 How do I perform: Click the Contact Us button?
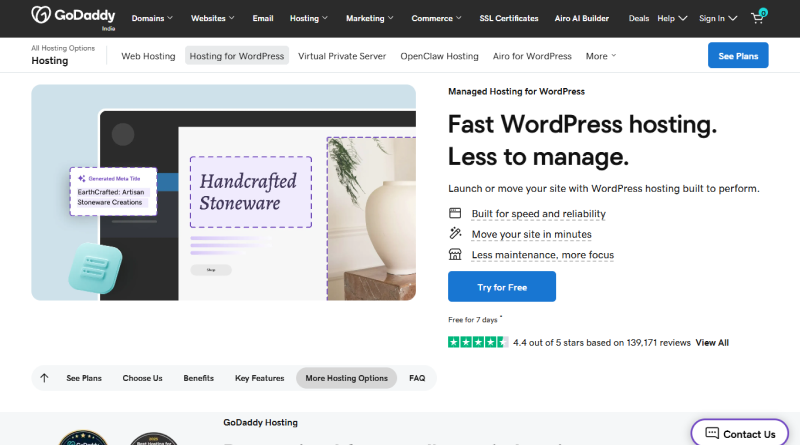coord(740,433)
